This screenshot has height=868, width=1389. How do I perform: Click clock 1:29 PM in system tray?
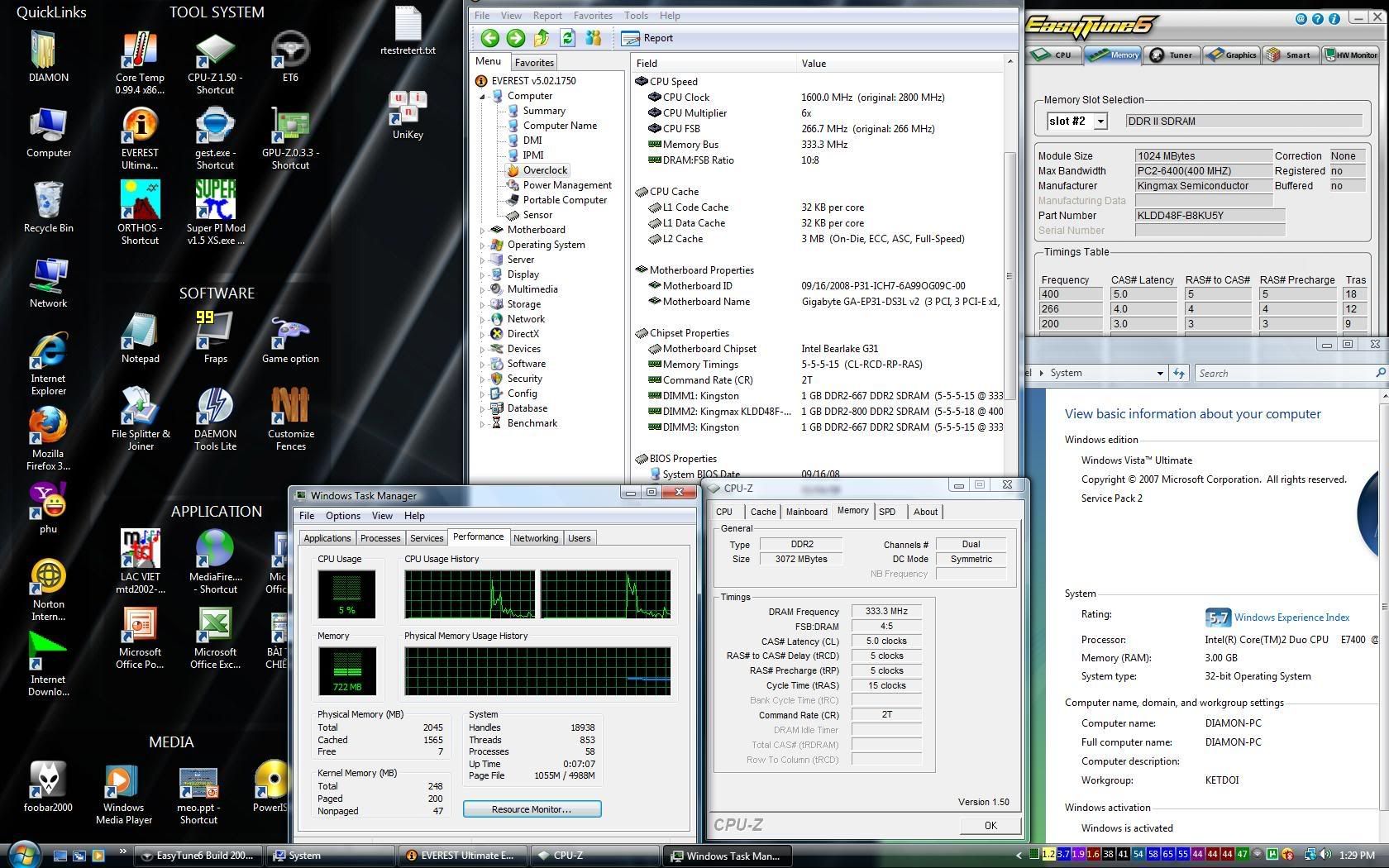[x=1357, y=855]
